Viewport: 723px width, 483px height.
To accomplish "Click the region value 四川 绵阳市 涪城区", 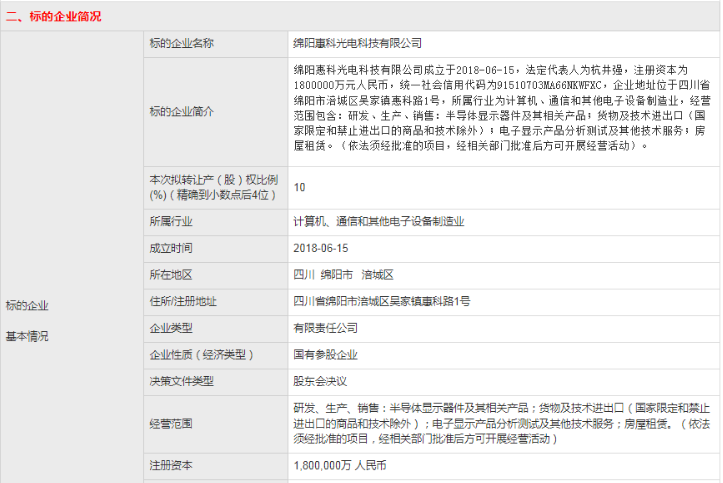I will (344, 275).
